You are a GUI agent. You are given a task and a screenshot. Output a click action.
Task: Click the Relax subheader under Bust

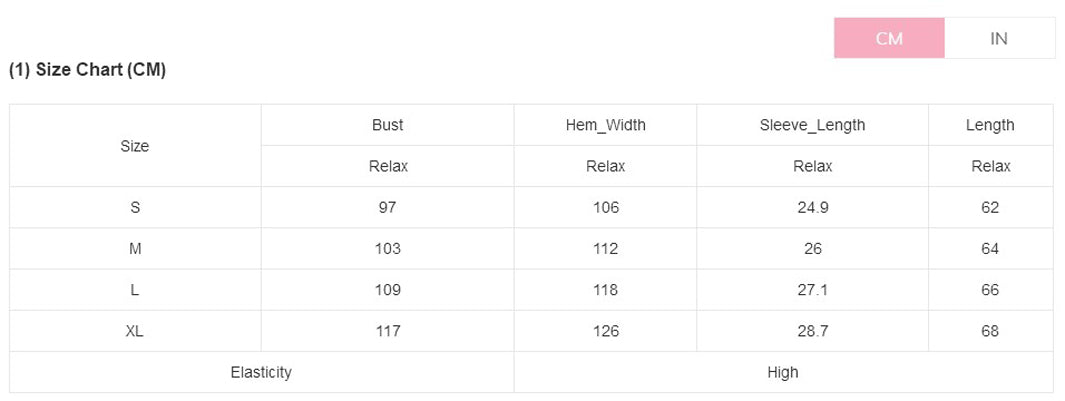click(387, 167)
